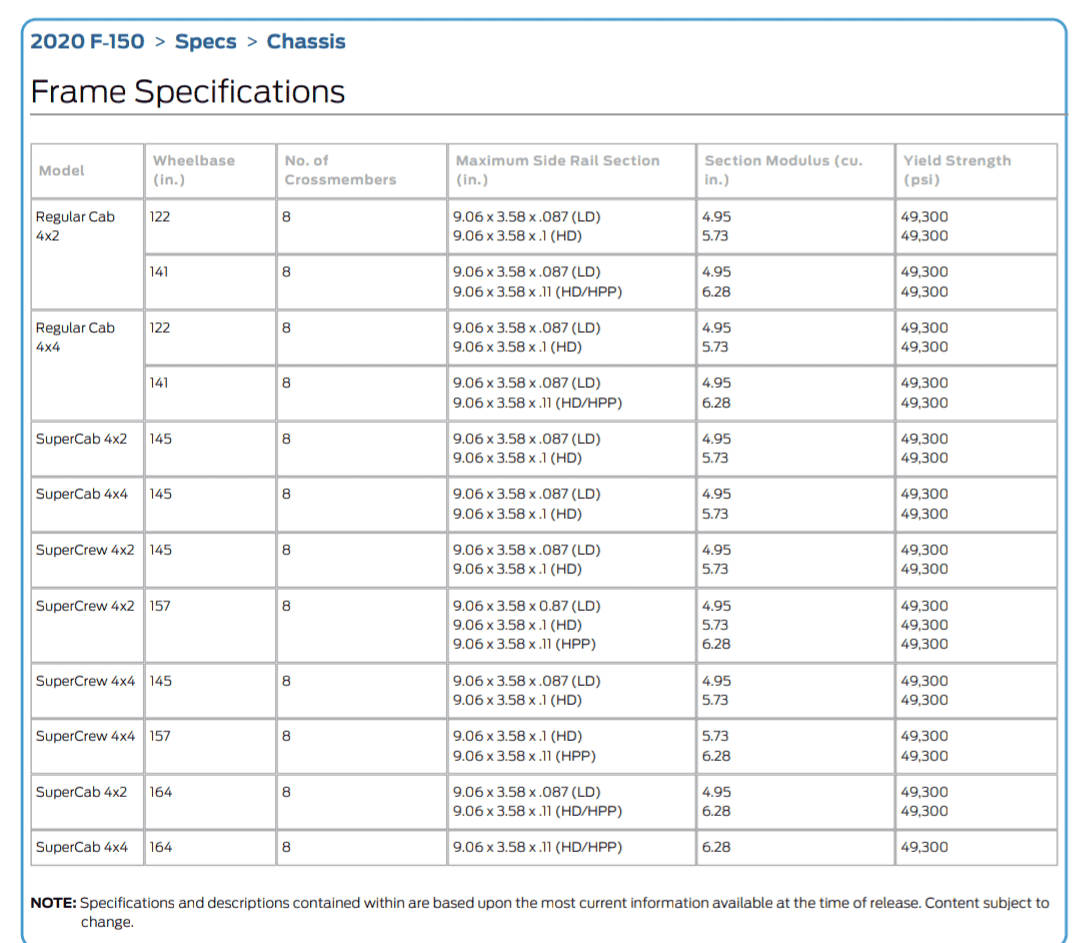Select .1 (HD) rail section for SuperCrew 4x4 157
The image size is (1080, 943).
pyautogui.click(x=517, y=736)
